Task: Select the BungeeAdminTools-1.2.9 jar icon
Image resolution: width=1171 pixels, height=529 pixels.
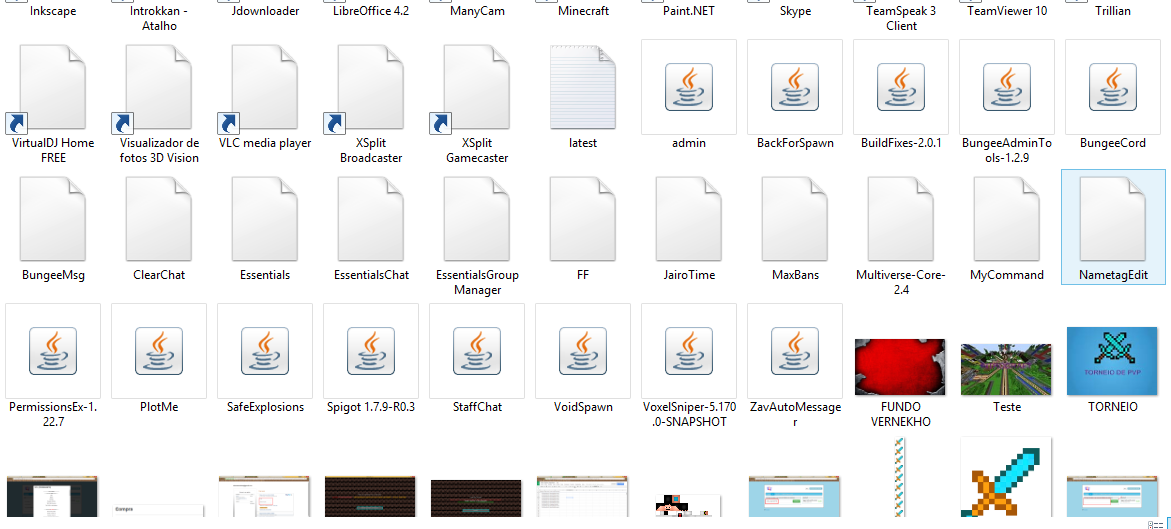Action: (1007, 87)
